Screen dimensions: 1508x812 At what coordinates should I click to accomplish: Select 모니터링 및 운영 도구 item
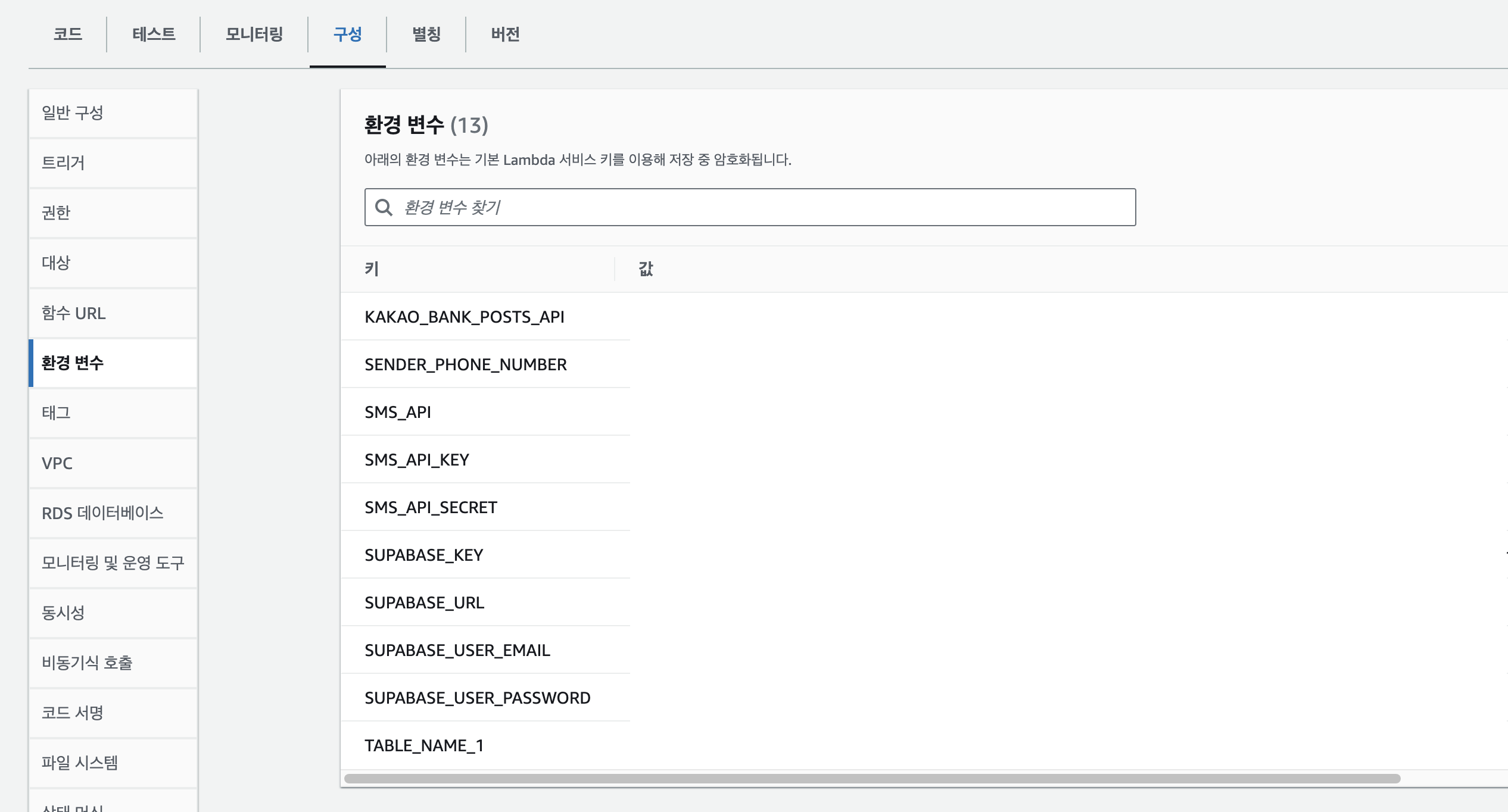(x=113, y=563)
